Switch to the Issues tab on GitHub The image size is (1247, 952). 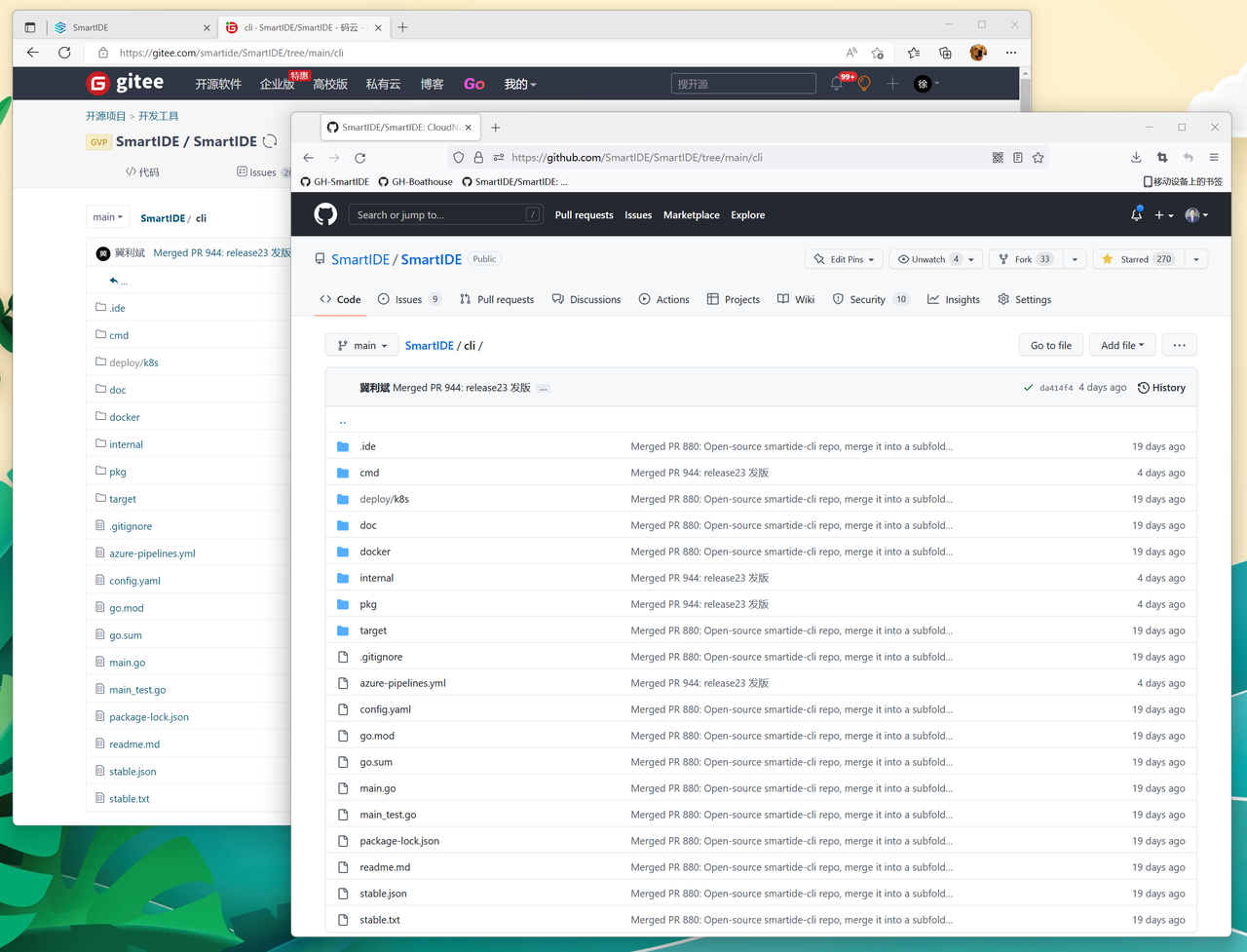coord(408,299)
